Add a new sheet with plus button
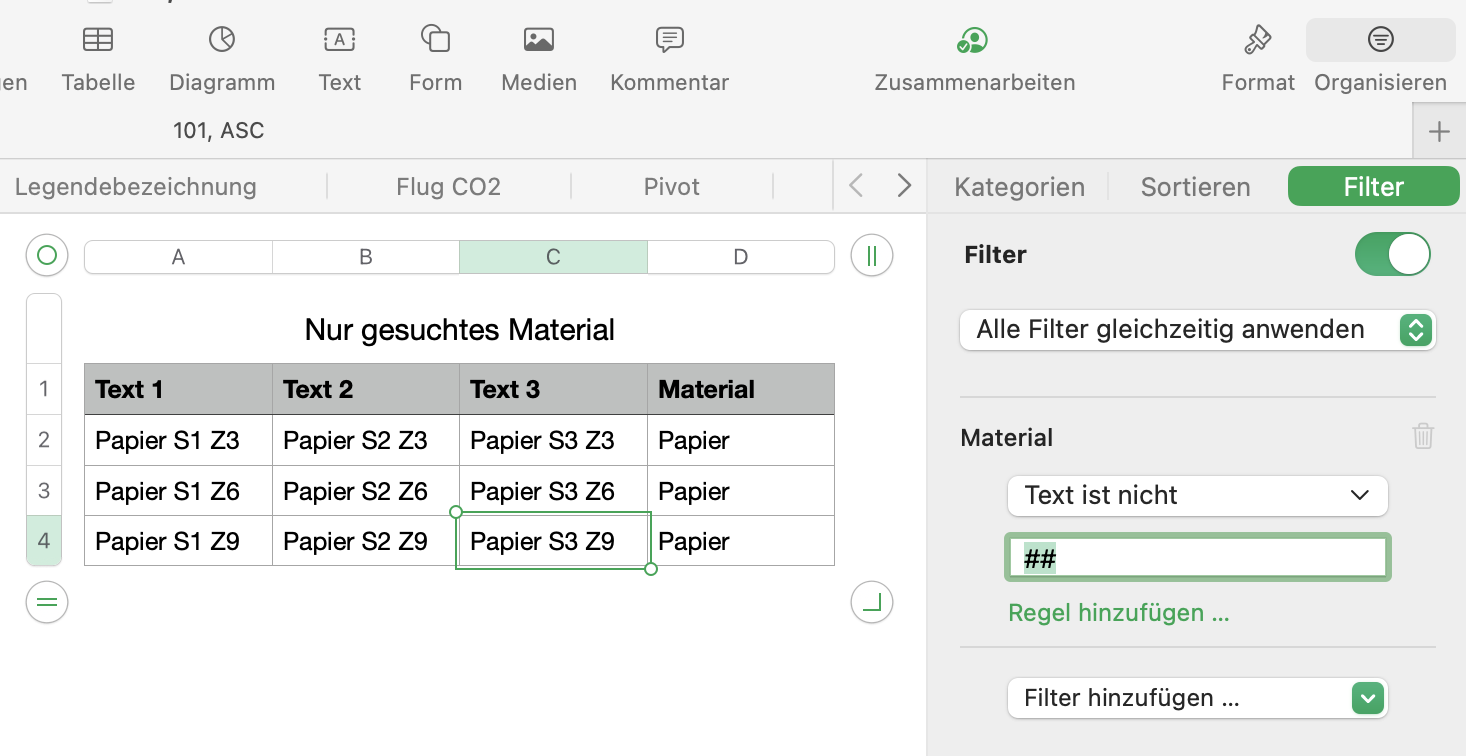 [x=1439, y=131]
